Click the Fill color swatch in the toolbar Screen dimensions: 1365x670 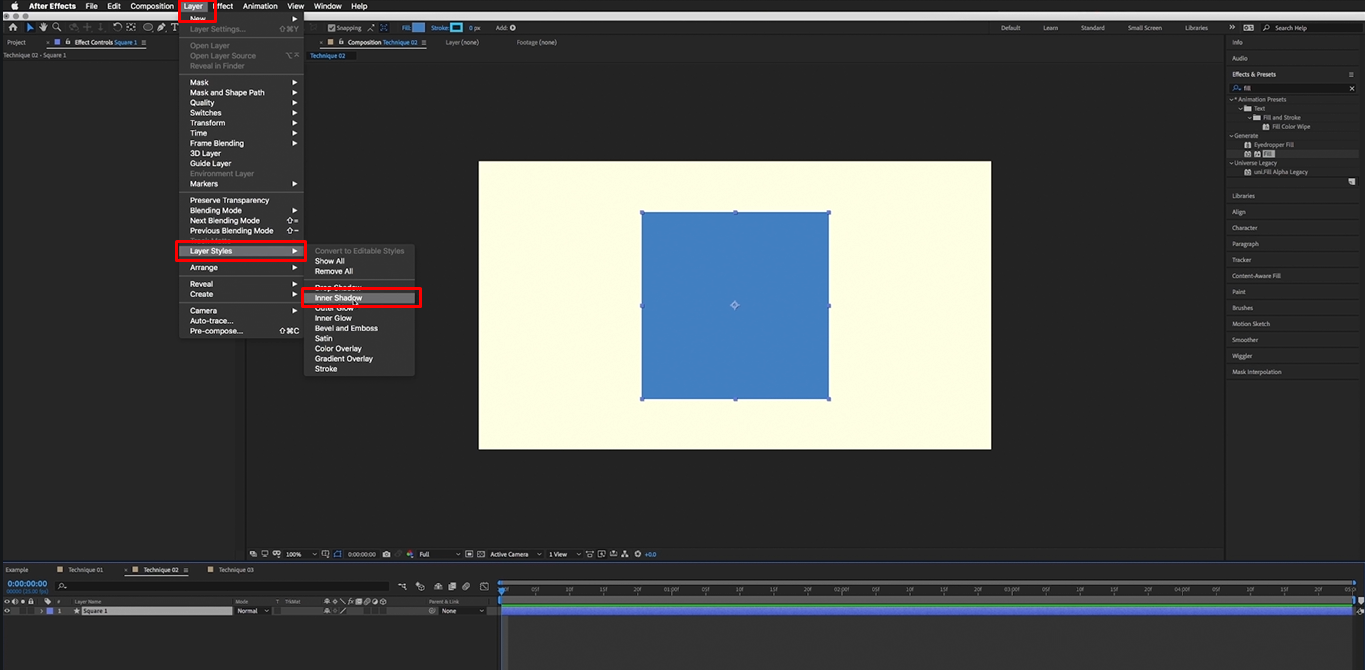click(419, 28)
